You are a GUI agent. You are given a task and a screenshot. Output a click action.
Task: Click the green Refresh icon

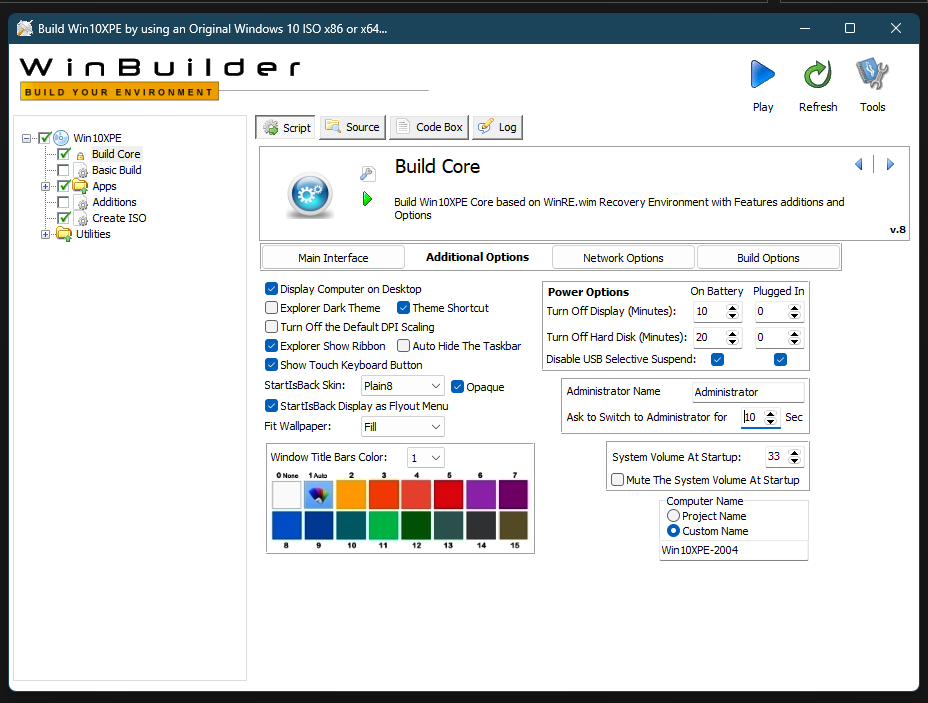[x=818, y=75]
